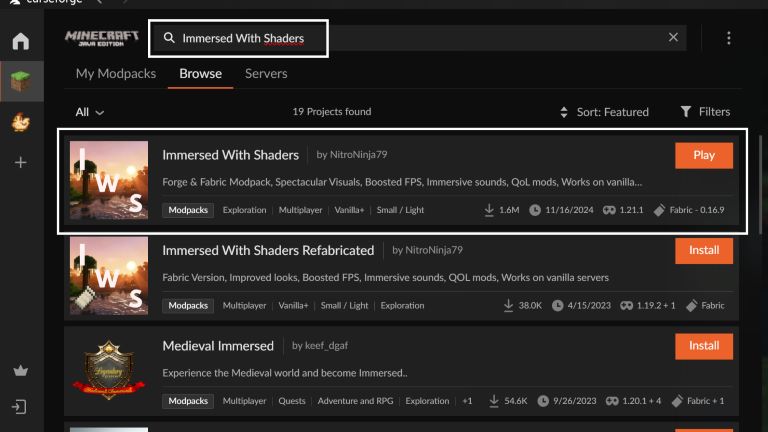Open Immersed With Shaders title link
The image size is (768, 432).
click(231, 155)
